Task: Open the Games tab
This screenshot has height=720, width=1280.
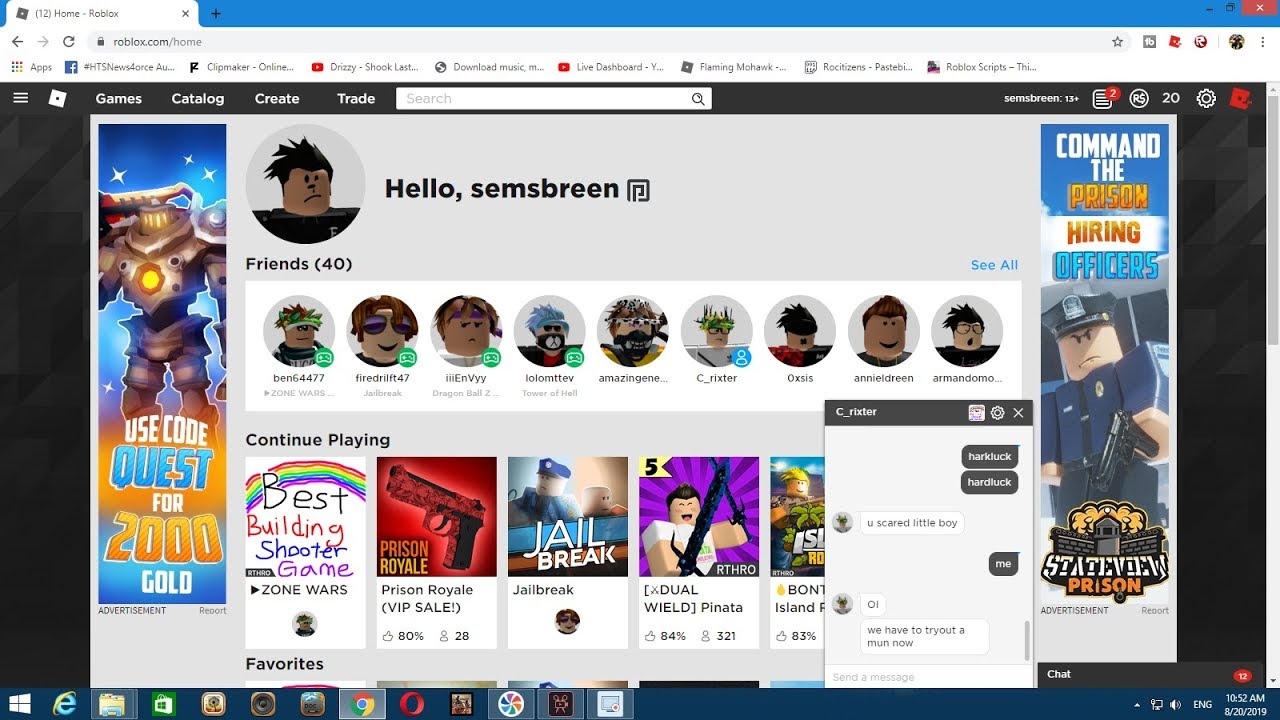Action: pos(118,98)
